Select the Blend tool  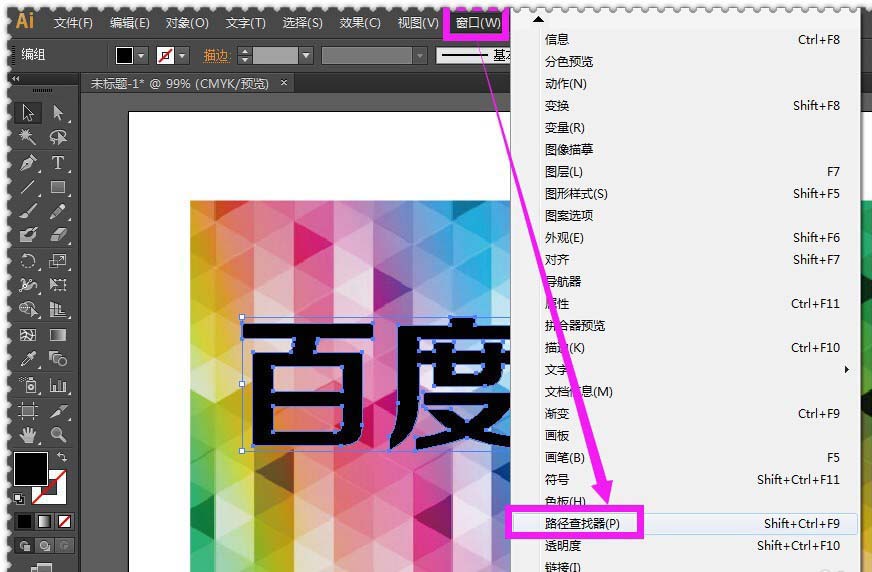(x=58, y=359)
